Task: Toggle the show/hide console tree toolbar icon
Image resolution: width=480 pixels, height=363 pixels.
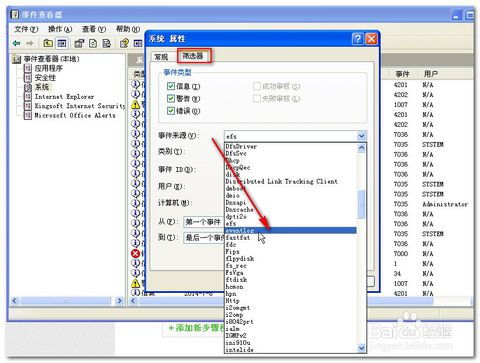Action: [x=62, y=43]
